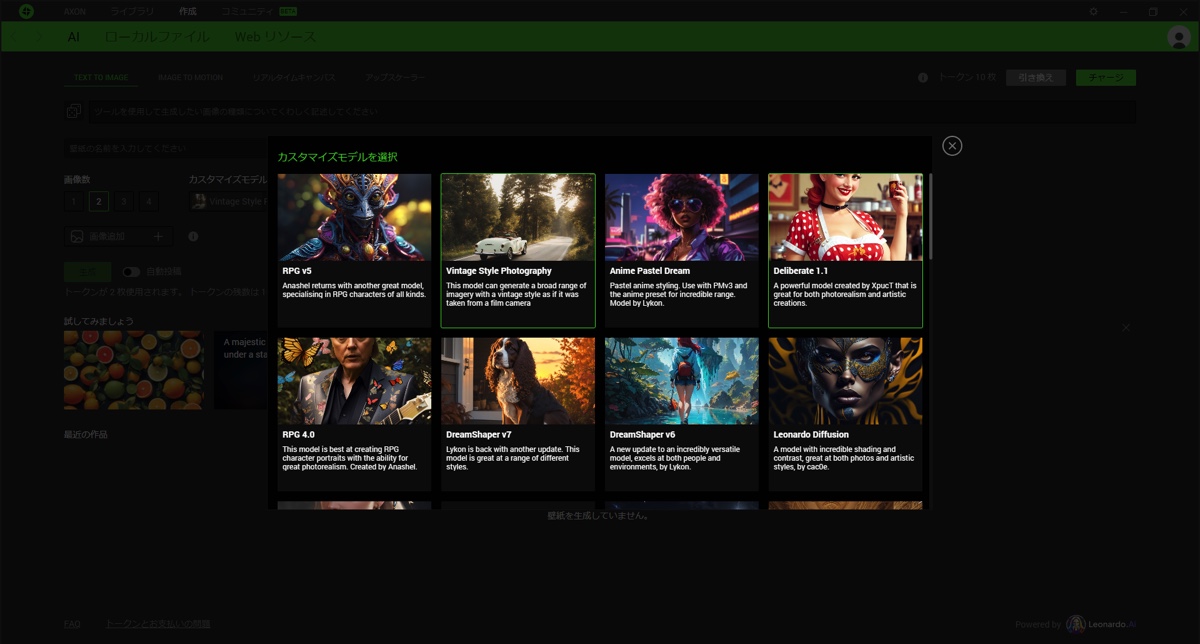This screenshot has width=1200, height=644.
Task: Click the random prompt dice icon
Action: point(74,111)
